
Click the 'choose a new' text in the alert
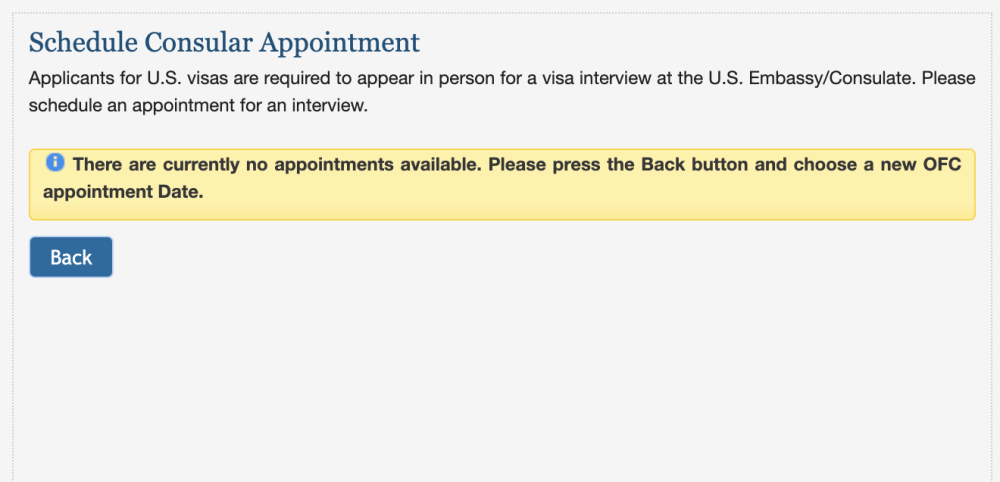(845, 165)
